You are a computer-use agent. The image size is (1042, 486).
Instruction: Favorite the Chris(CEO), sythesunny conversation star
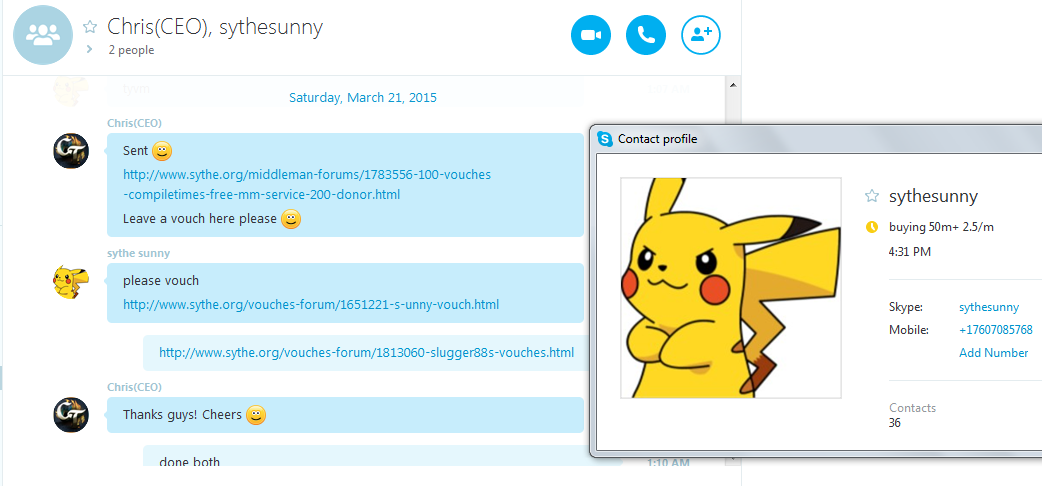[x=90, y=27]
